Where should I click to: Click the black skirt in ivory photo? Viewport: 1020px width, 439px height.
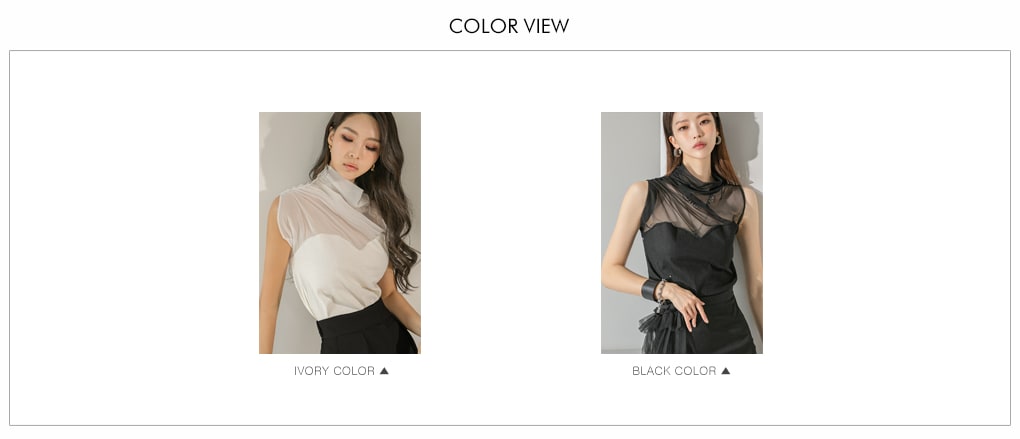(368, 328)
